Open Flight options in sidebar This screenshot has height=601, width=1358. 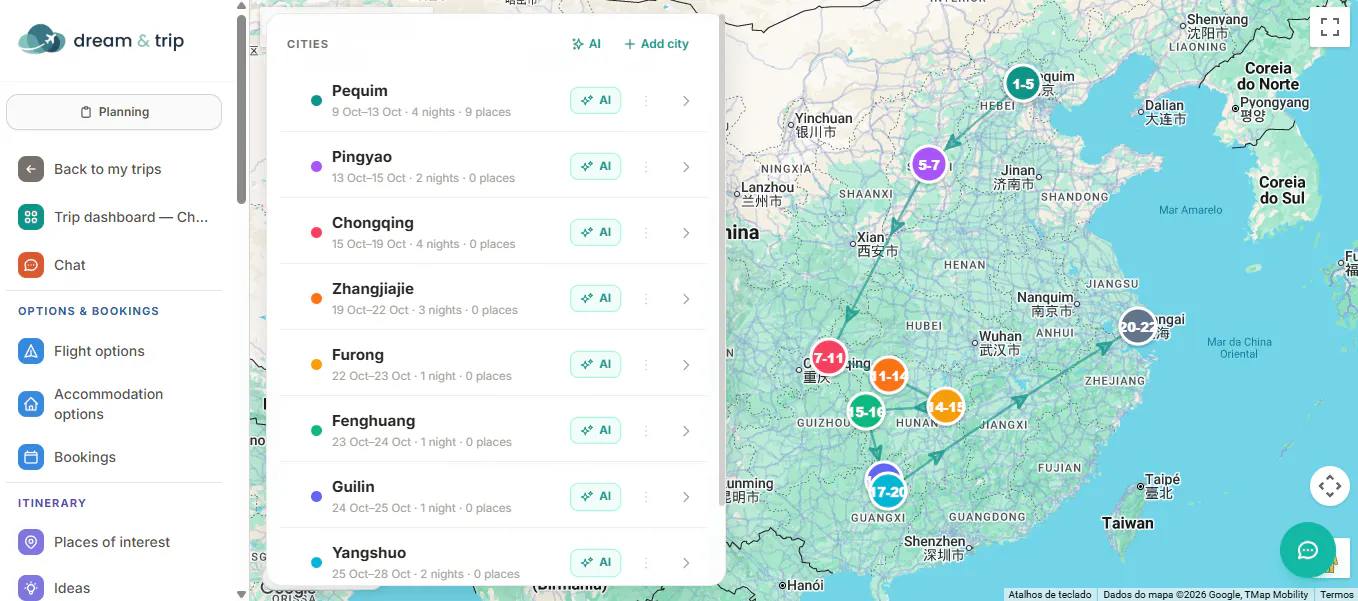(x=114, y=351)
